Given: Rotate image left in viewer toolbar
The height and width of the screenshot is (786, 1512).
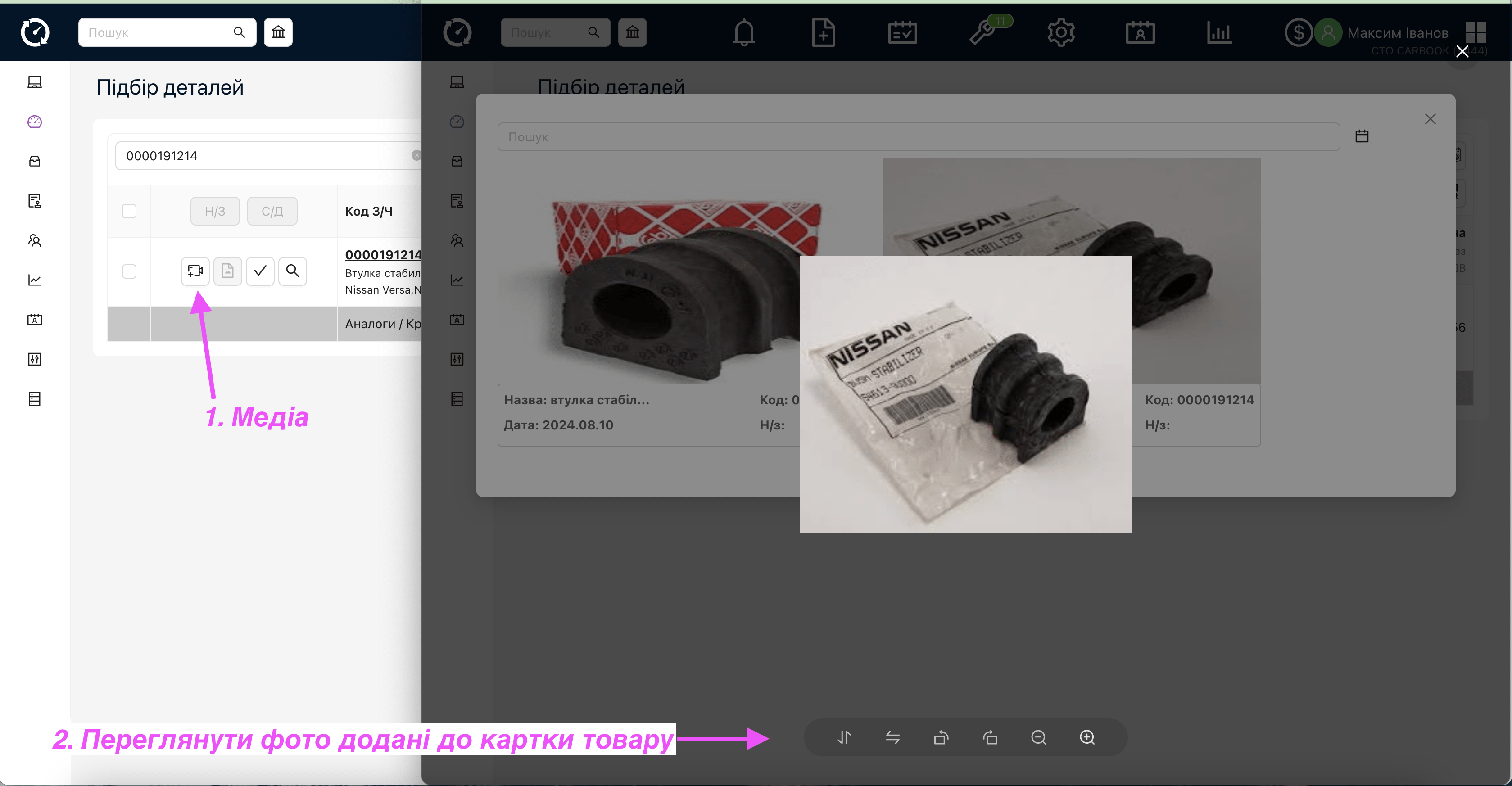Looking at the screenshot, I should [x=941, y=737].
